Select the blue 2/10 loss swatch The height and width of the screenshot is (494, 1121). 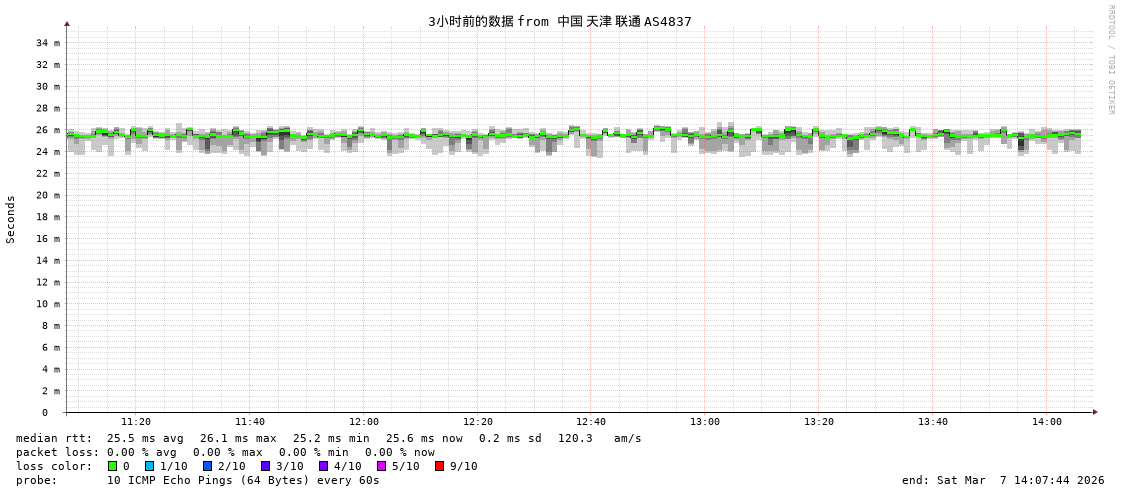(208, 466)
